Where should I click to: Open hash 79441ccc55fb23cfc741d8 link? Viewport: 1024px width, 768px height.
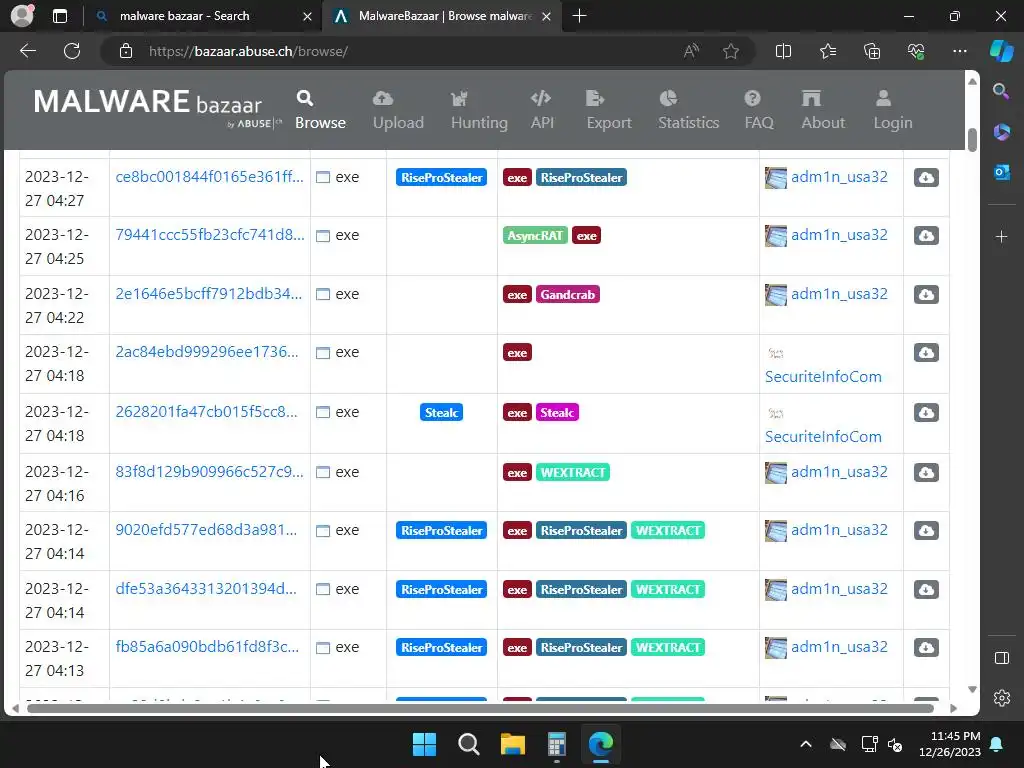pos(210,235)
